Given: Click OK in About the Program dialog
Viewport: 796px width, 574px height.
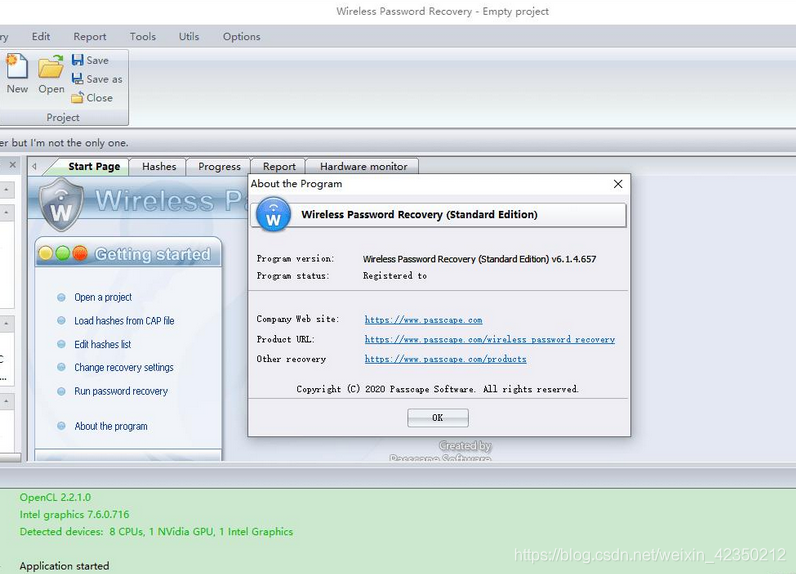Looking at the screenshot, I should point(438,418).
